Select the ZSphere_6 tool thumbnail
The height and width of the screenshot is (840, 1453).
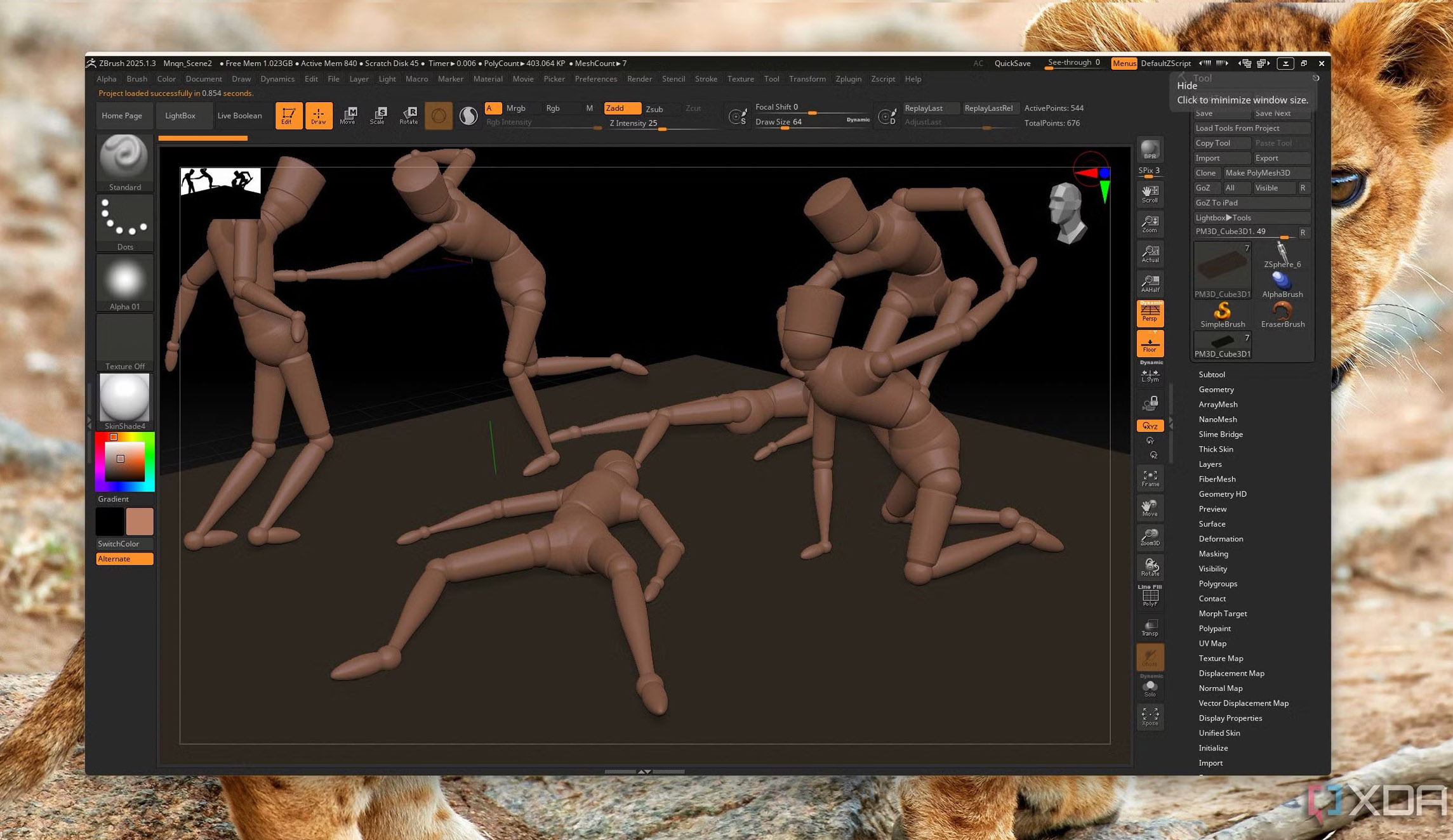[1282, 255]
